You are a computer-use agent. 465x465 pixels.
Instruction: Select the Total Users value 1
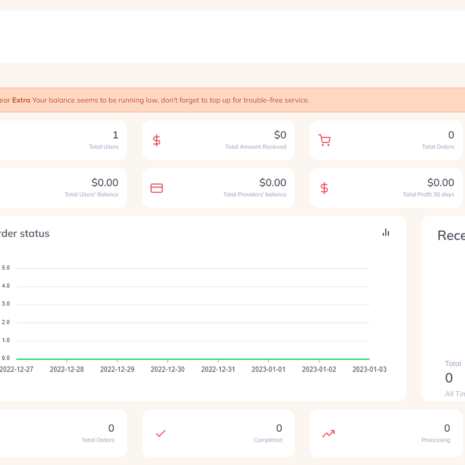115,135
